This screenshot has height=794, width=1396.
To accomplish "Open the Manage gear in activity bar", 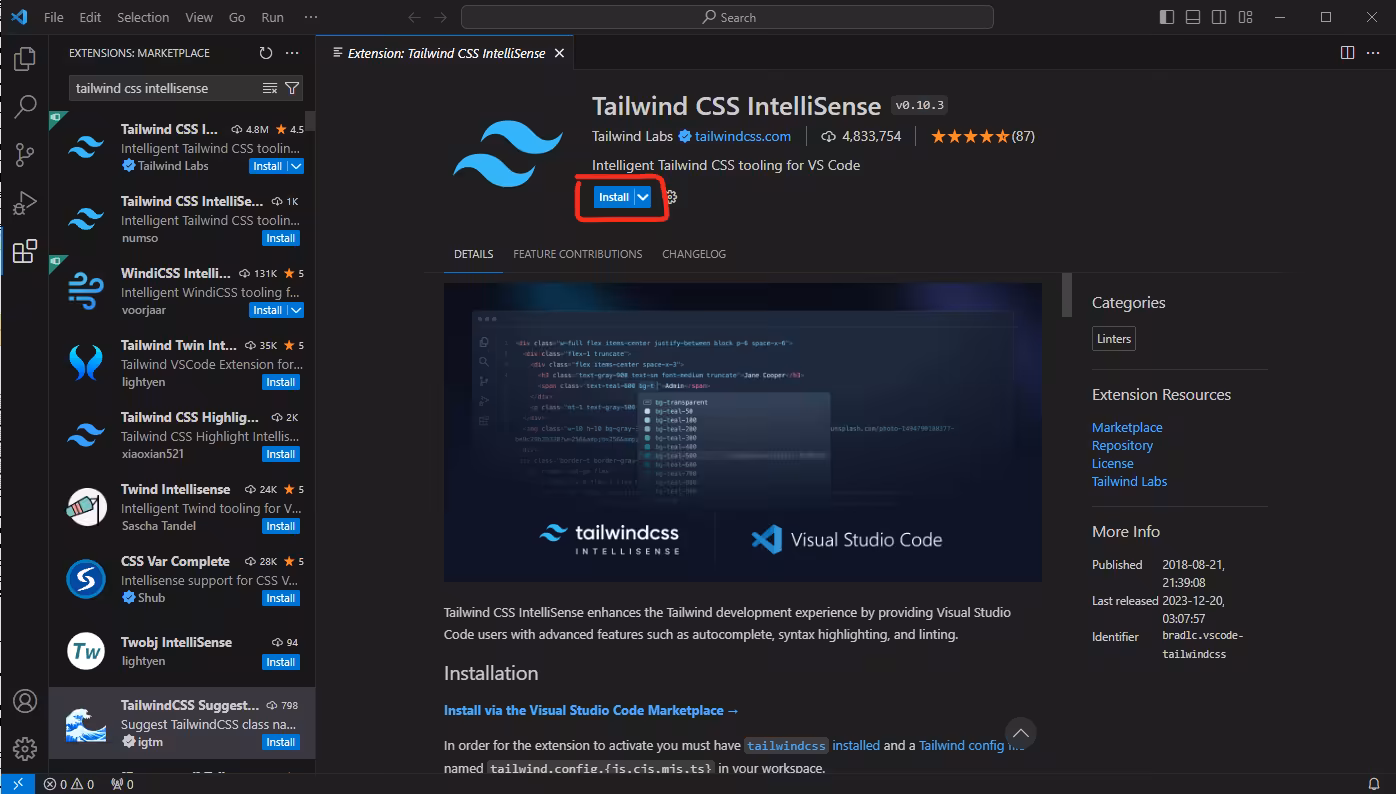I will [25, 748].
